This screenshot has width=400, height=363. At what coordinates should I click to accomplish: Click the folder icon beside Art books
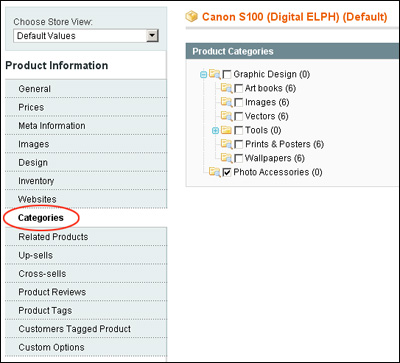click(x=226, y=88)
